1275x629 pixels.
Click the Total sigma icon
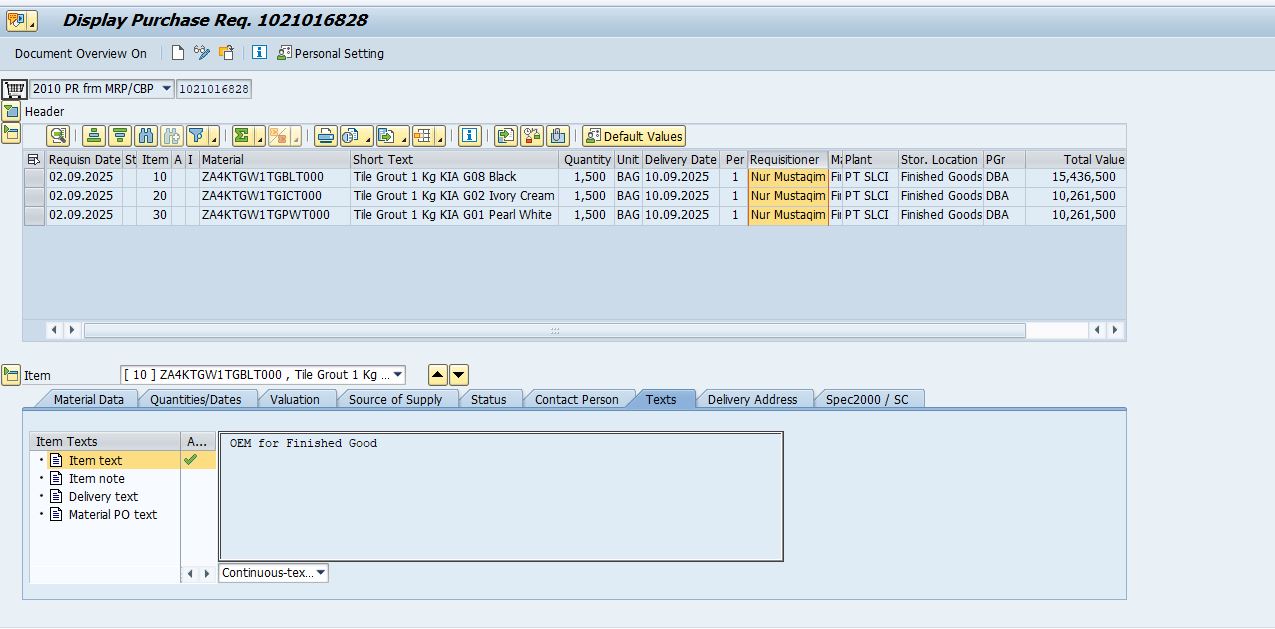pos(241,136)
